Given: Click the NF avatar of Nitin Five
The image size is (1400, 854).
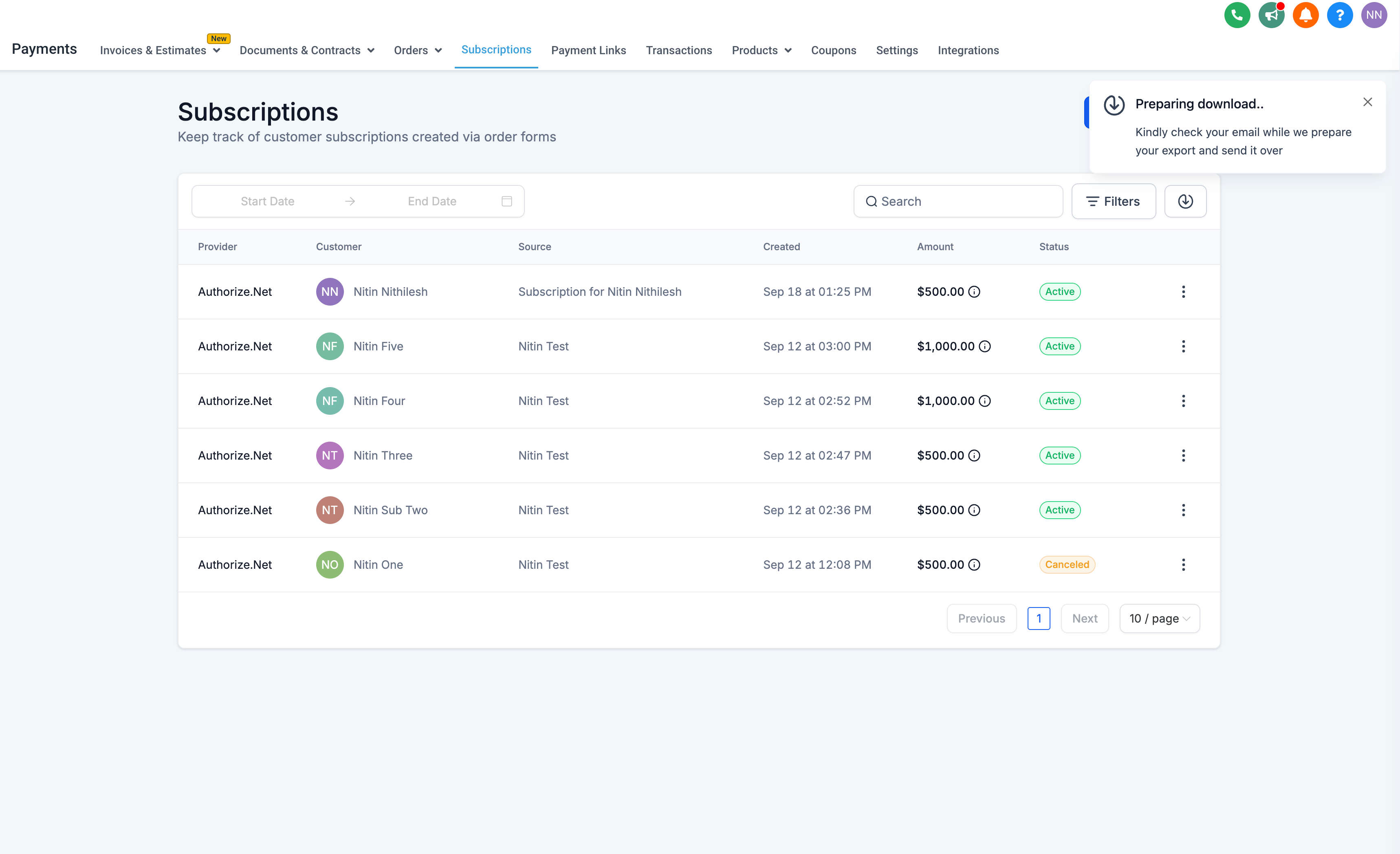Looking at the screenshot, I should [x=330, y=347].
